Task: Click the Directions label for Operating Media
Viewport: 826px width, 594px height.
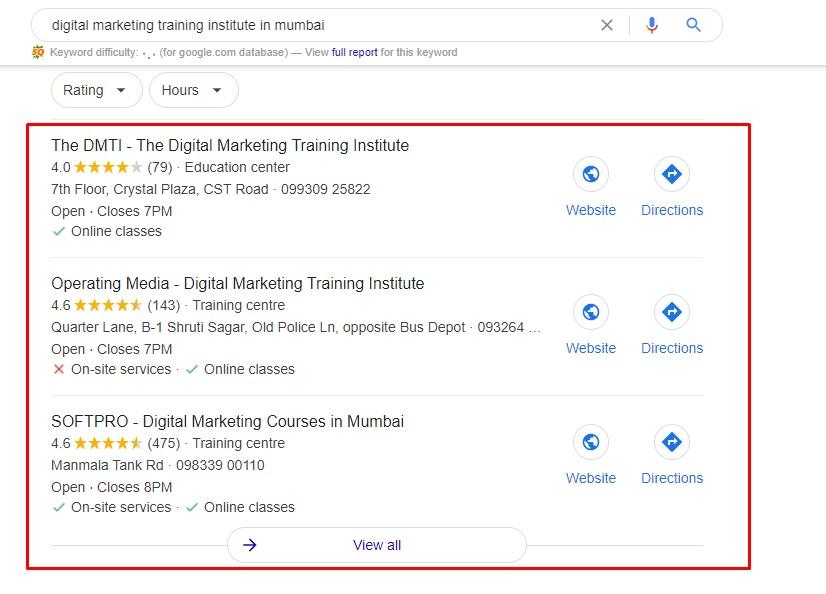Action: (672, 348)
